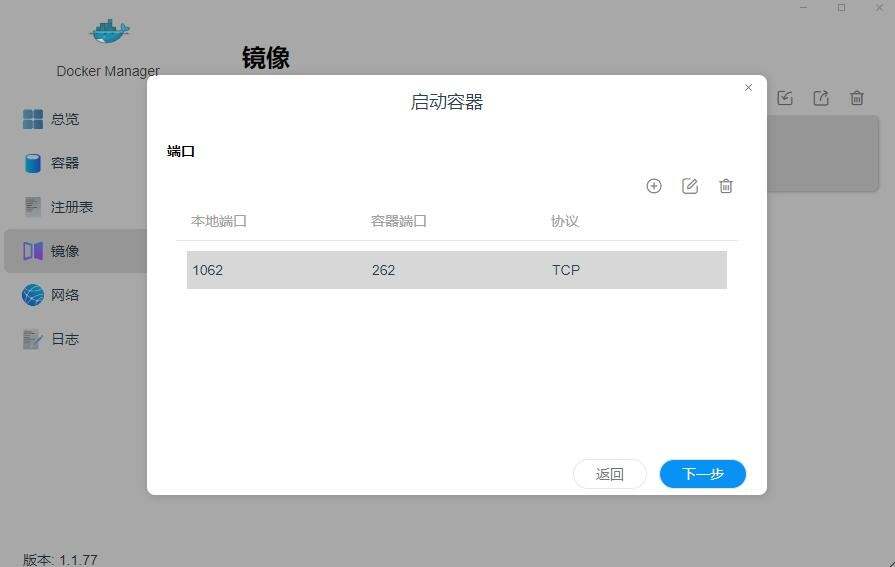Delete the selected port with dialog trash icon
895x567 pixels.
tap(725, 186)
